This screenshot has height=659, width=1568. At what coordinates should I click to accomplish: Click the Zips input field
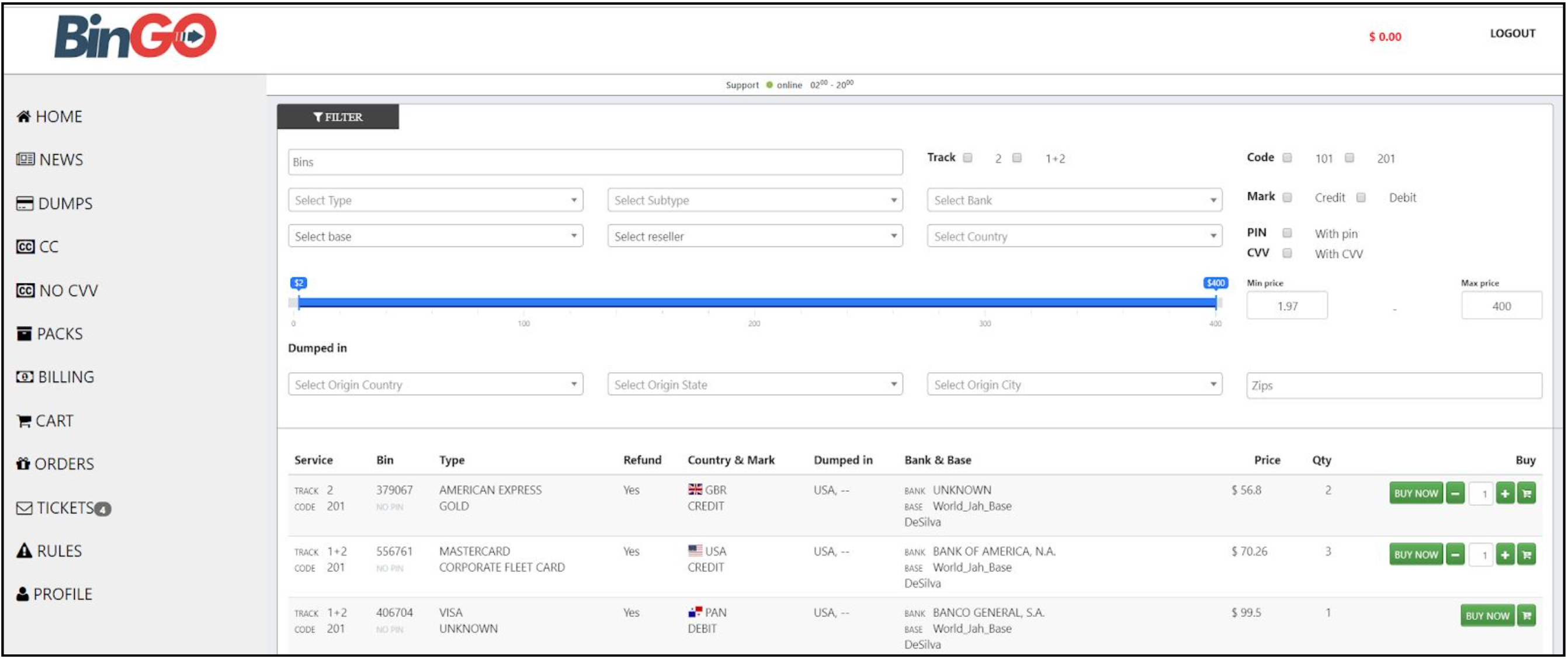pyautogui.click(x=1394, y=386)
